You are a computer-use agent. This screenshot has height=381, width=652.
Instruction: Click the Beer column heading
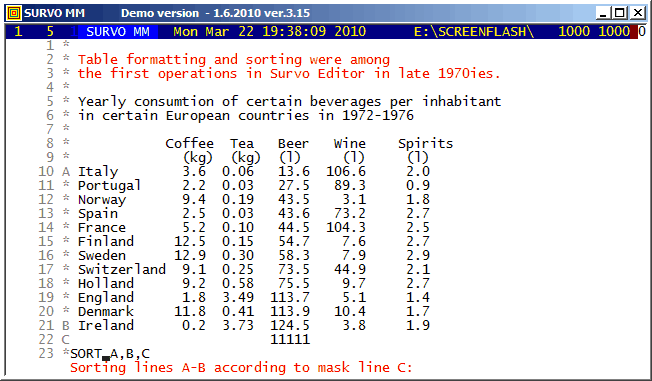click(294, 143)
